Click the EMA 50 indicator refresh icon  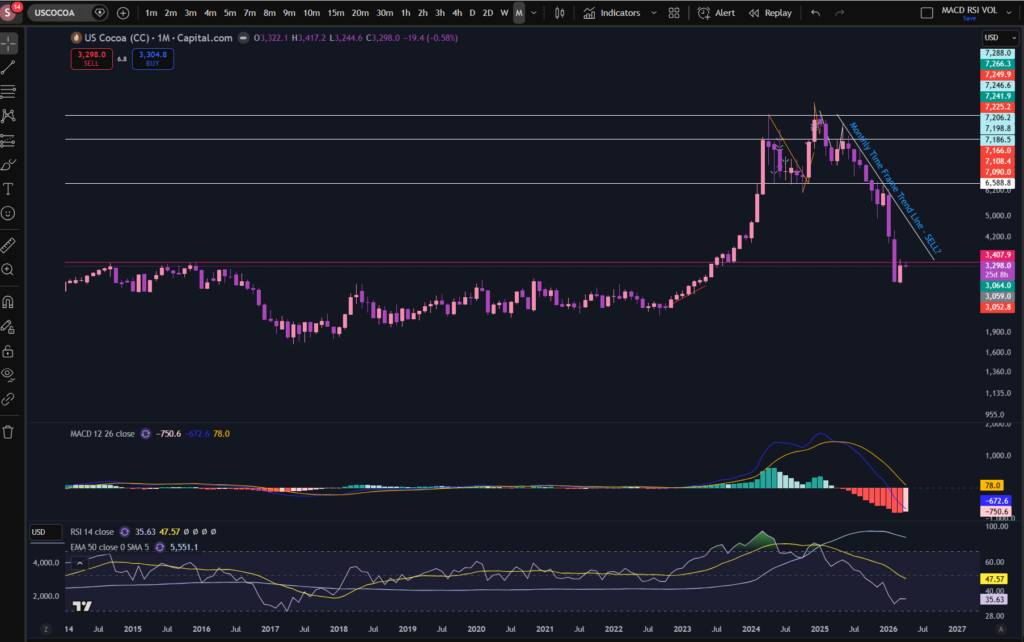click(x=159, y=547)
